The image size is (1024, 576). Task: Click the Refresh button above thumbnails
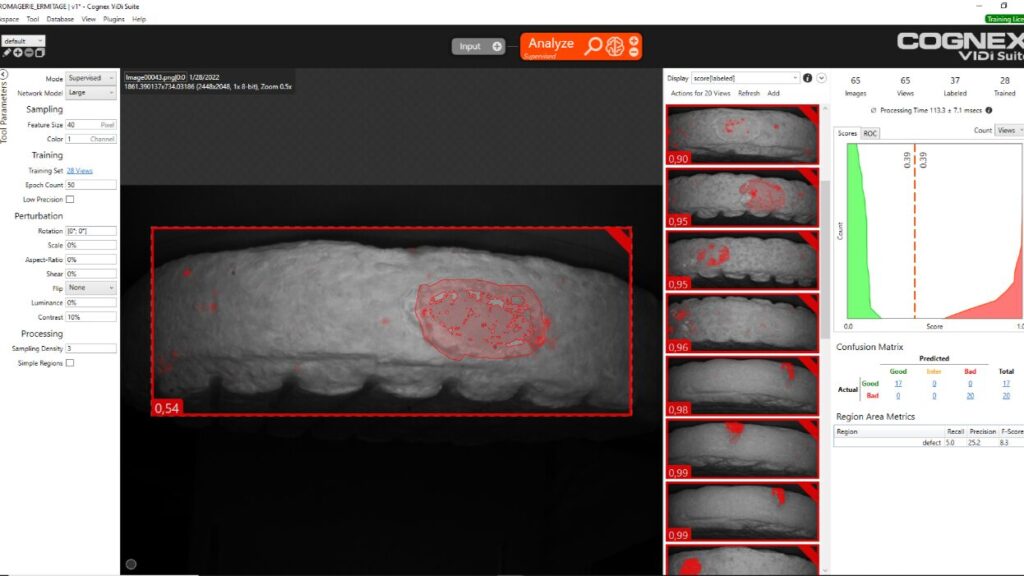748,93
